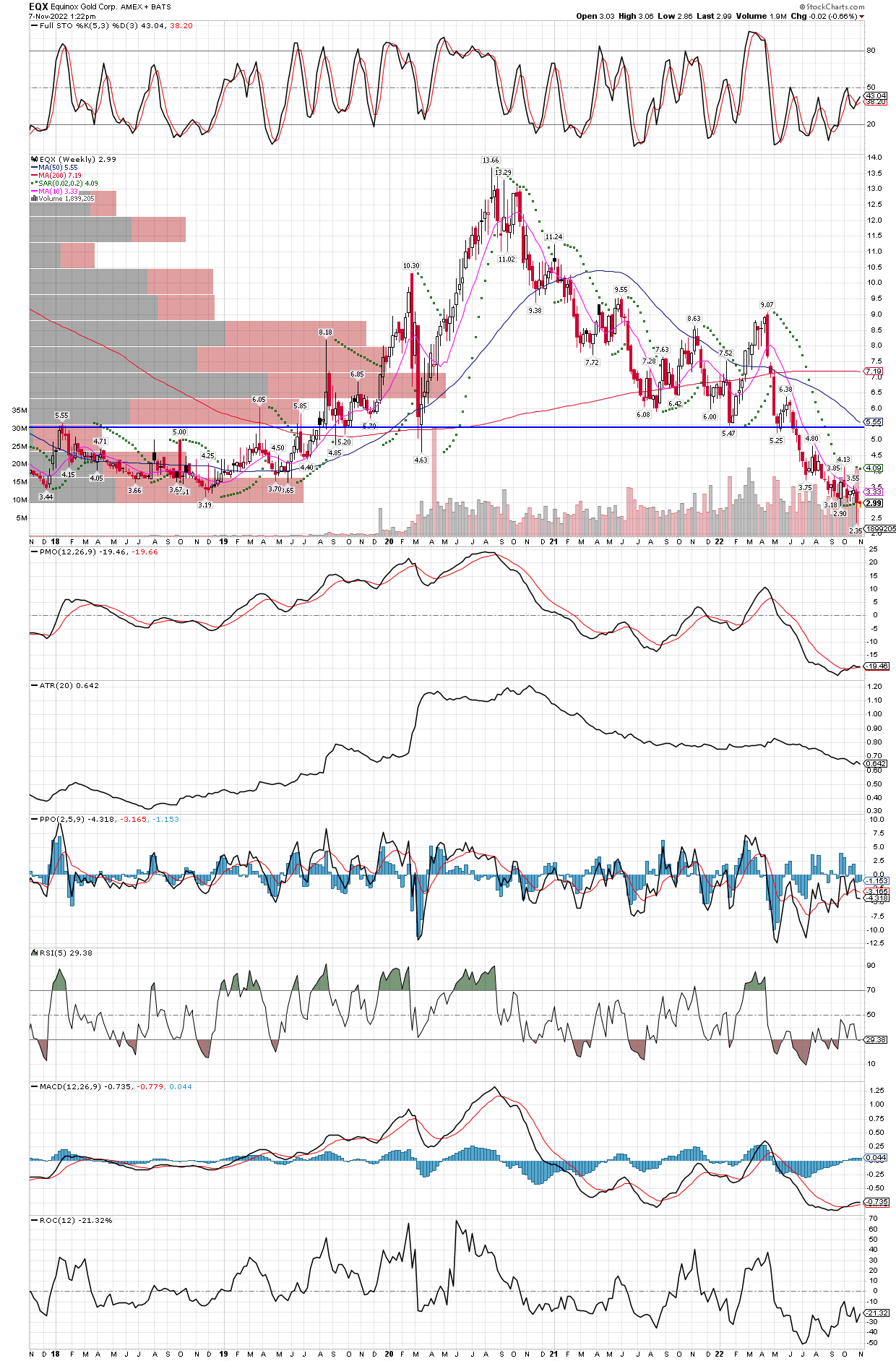Click the Equinox Gold Corp. company name
The image size is (896, 1361).
[x=84, y=7]
